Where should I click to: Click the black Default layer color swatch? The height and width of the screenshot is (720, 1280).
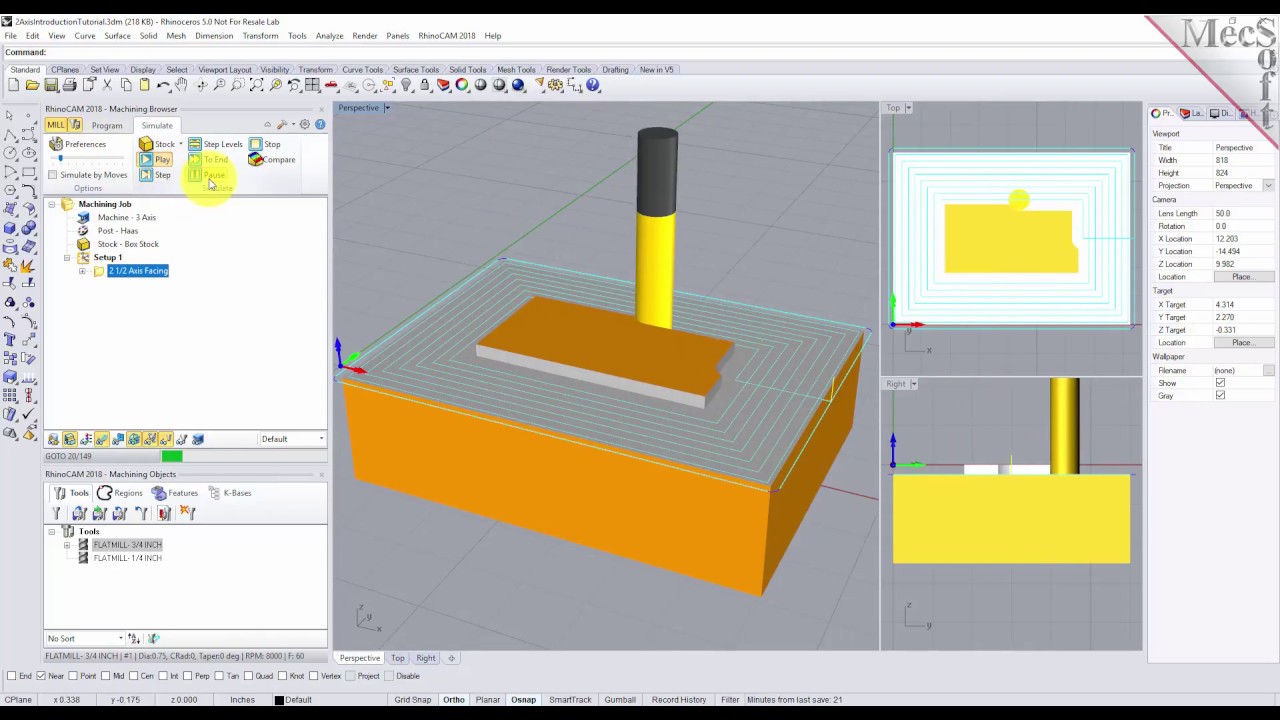(x=279, y=700)
